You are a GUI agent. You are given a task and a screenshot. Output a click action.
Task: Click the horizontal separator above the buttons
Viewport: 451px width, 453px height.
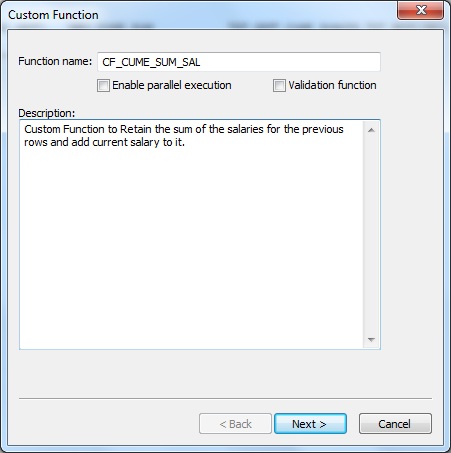225,398
